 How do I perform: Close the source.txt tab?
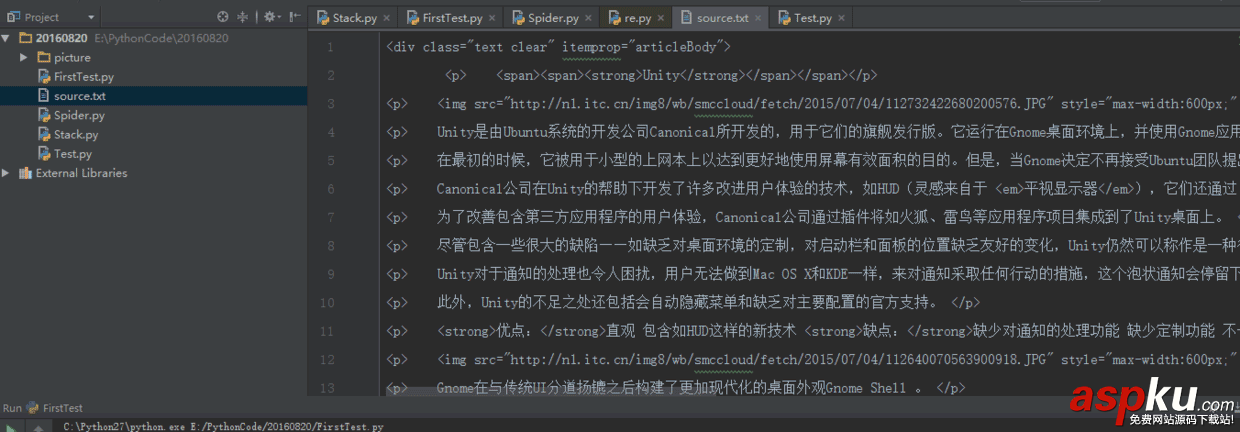(x=759, y=18)
